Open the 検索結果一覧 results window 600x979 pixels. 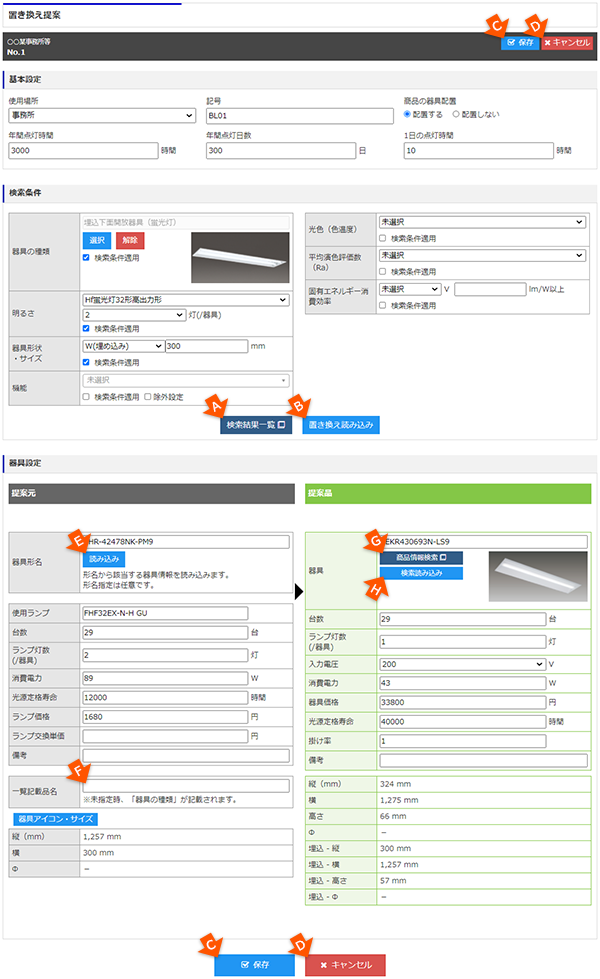[257, 424]
